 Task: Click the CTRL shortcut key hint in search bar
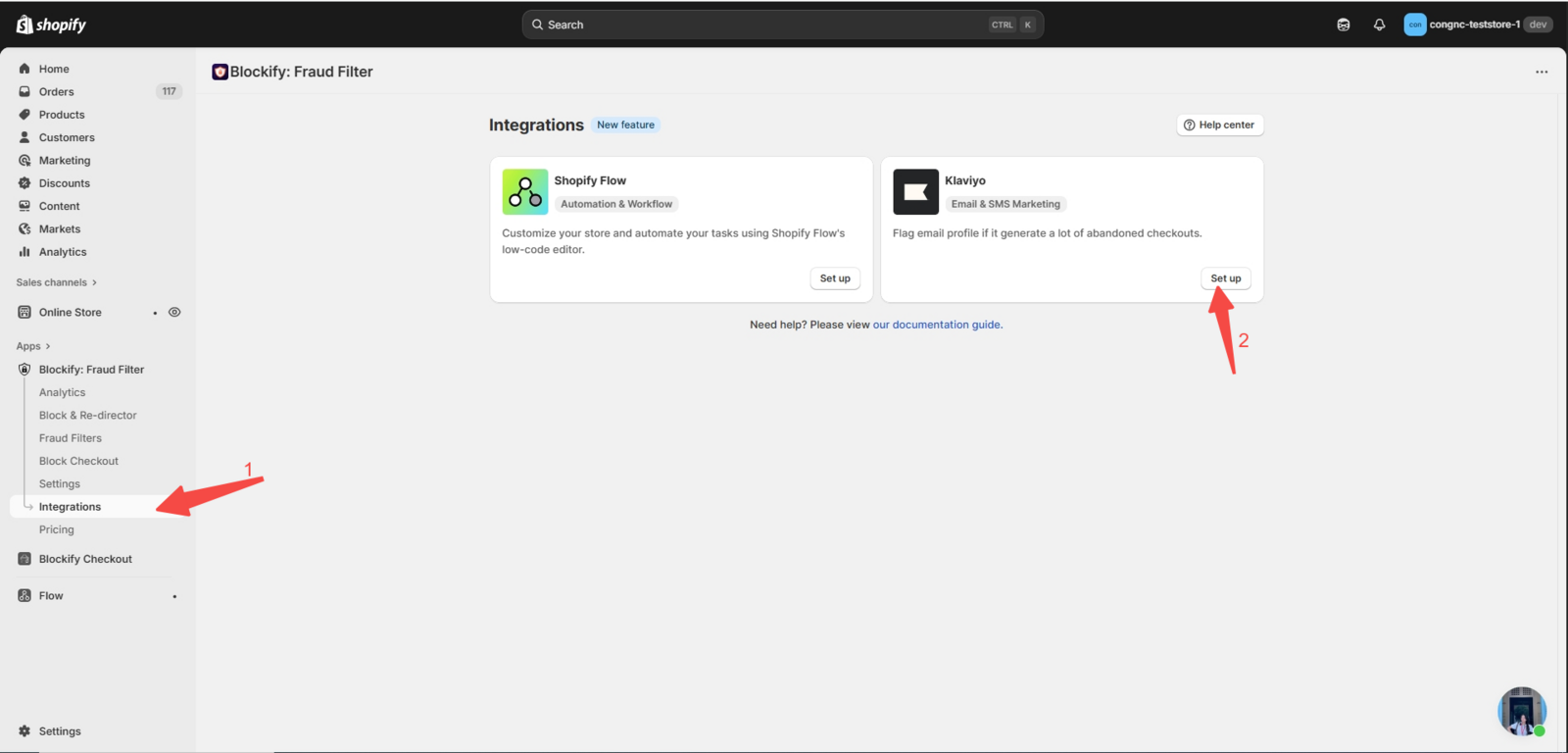[x=1003, y=25]
